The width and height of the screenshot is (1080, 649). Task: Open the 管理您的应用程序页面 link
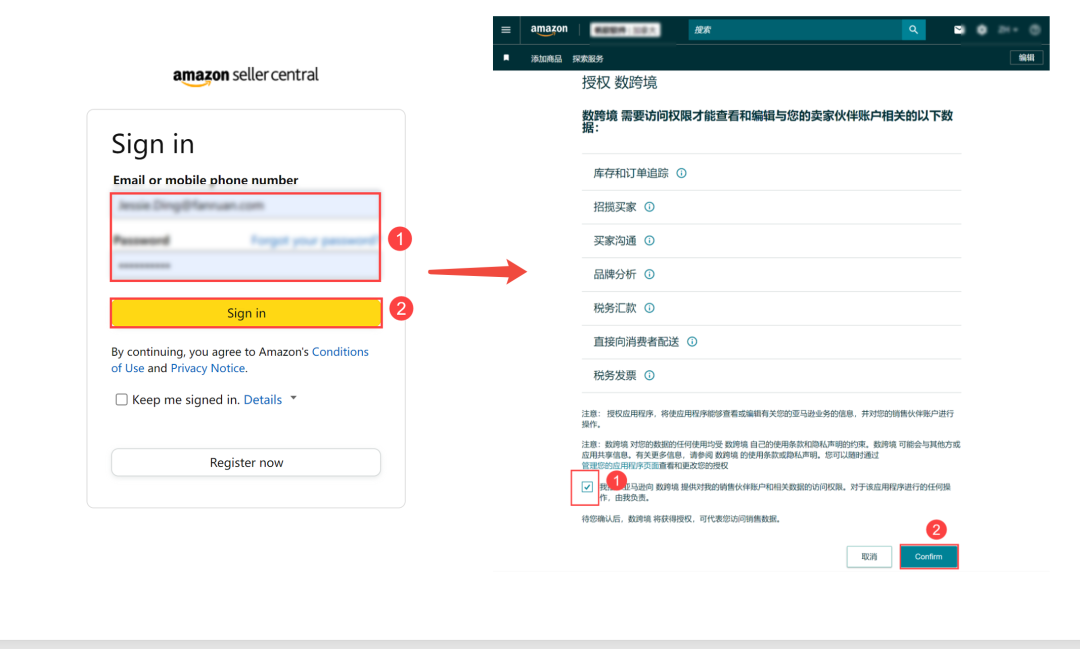click(x=620, y=466)
